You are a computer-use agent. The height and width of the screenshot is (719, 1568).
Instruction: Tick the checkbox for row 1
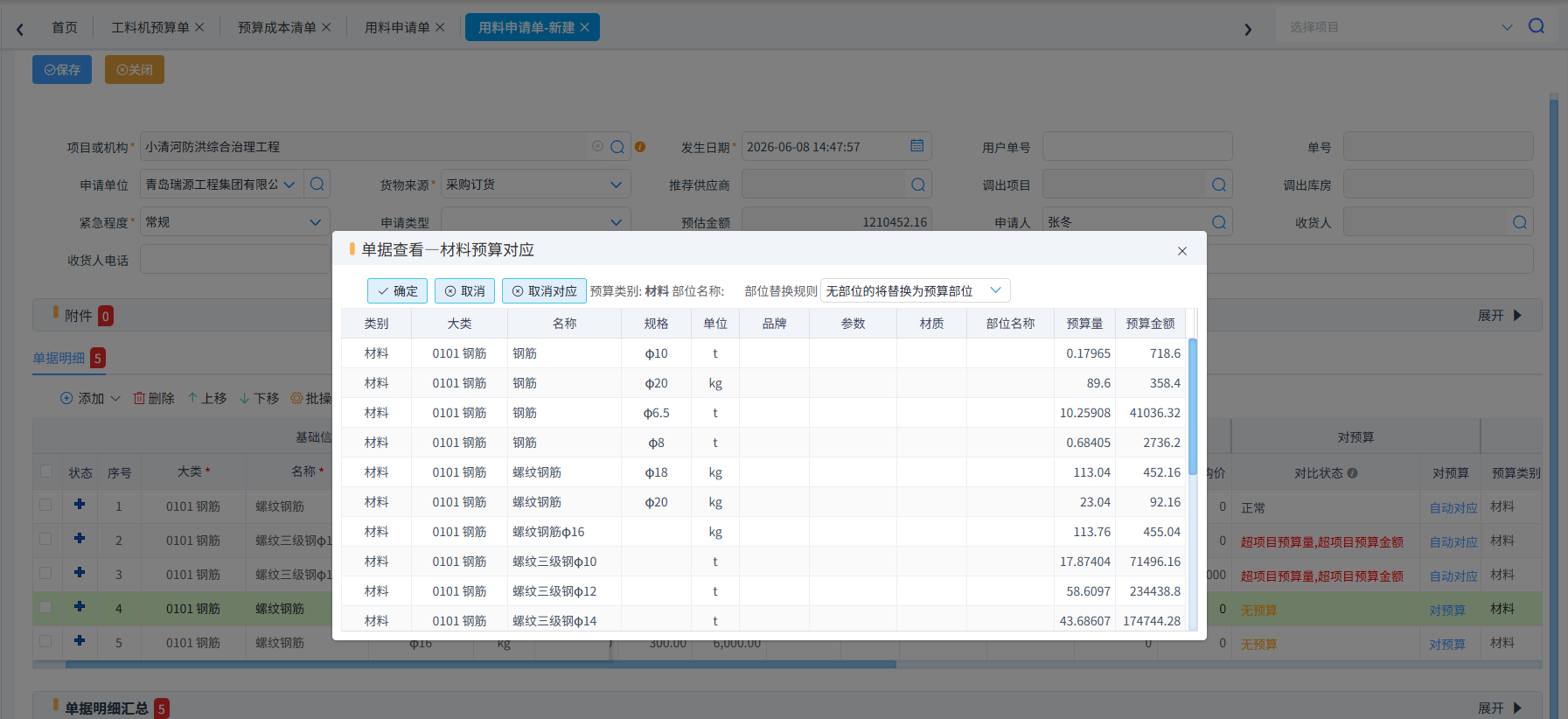click(x=45, y=505)
